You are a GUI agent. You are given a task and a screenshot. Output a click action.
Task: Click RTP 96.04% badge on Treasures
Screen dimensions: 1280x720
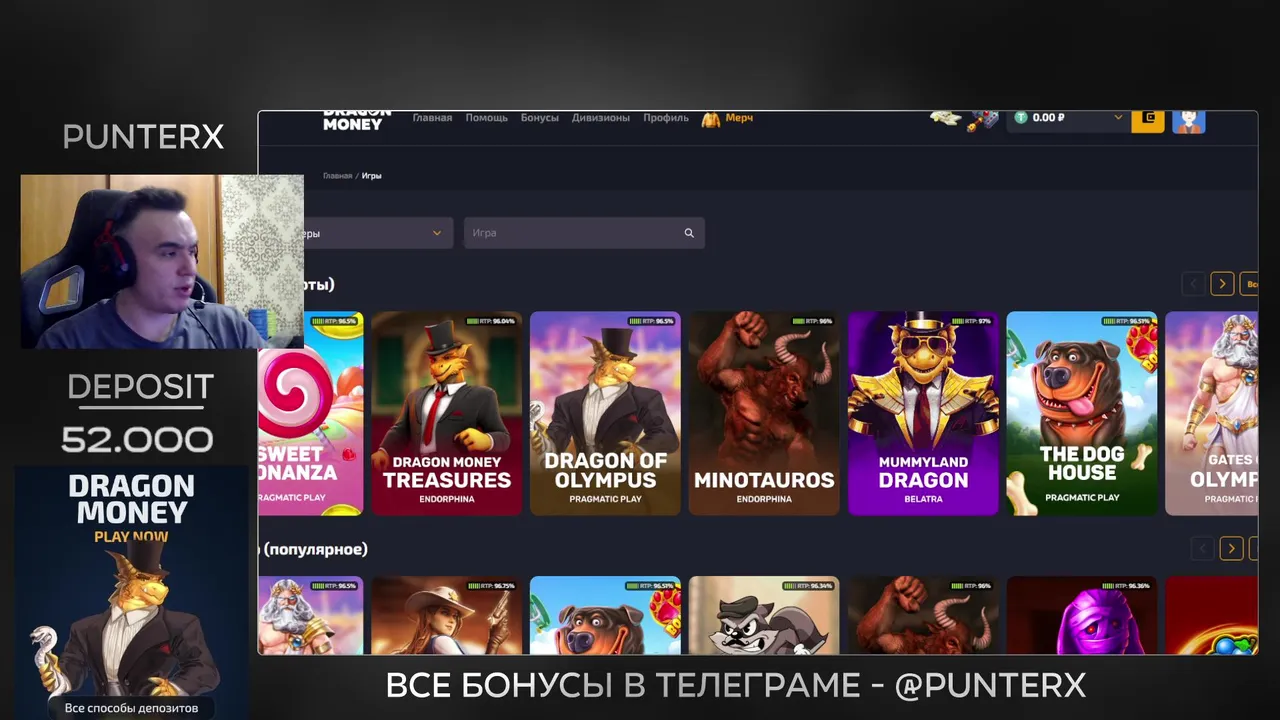point(490,321)
